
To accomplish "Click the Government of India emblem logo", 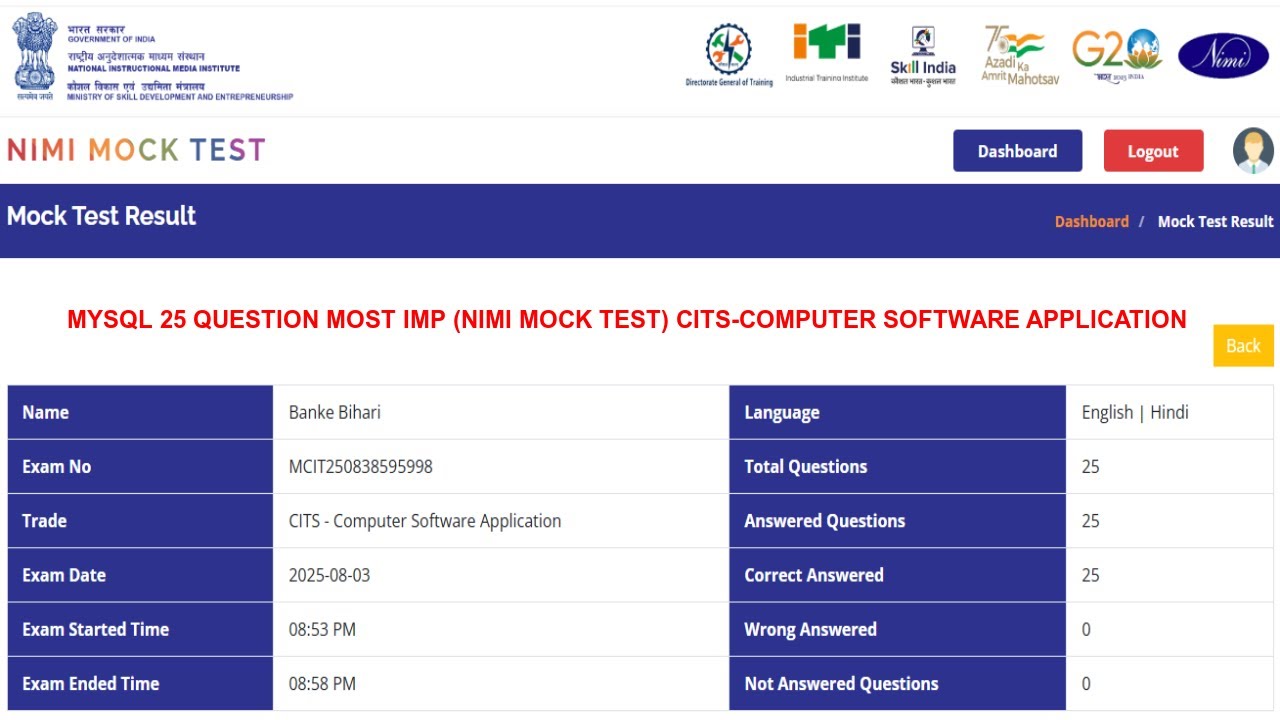I will coord(34,56).
